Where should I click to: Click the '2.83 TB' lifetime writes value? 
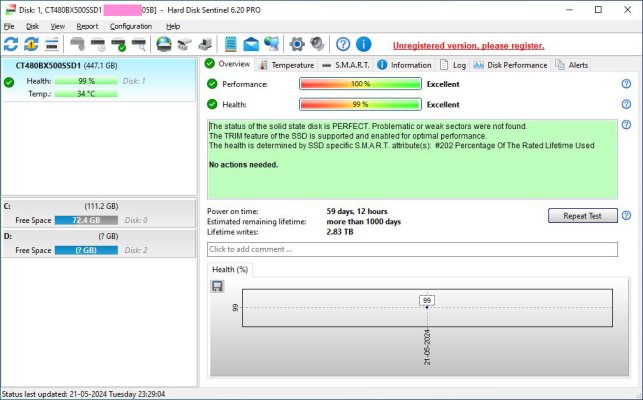click(340, 232)
